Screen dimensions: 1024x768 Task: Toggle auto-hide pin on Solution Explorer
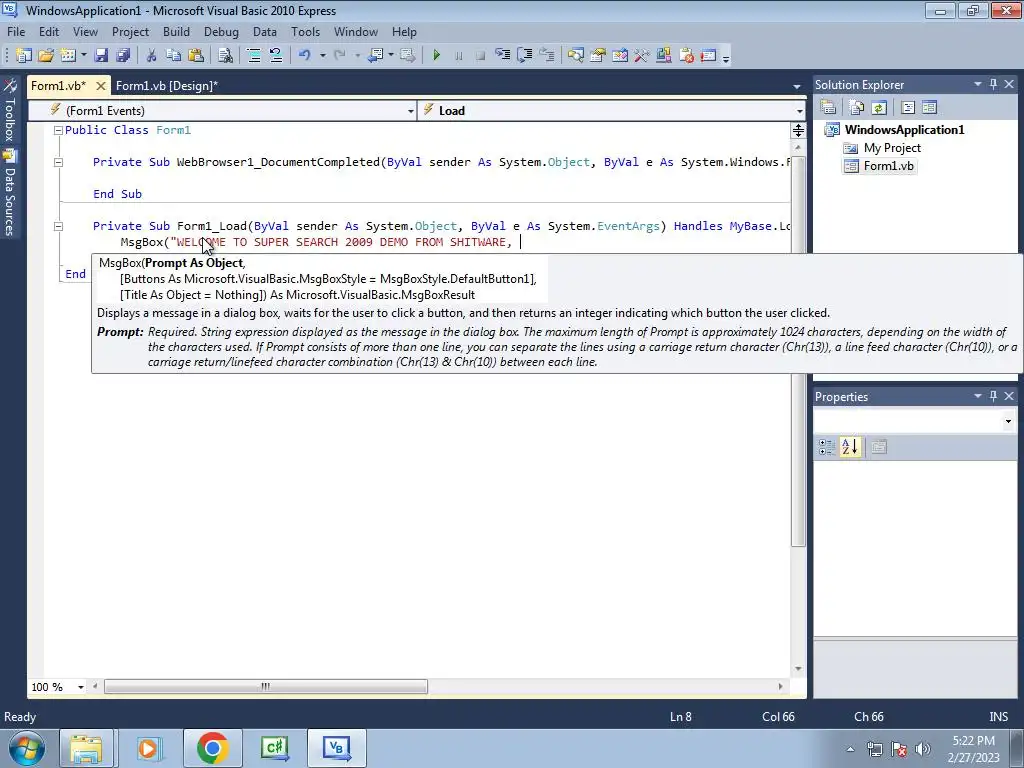[993, 84]
